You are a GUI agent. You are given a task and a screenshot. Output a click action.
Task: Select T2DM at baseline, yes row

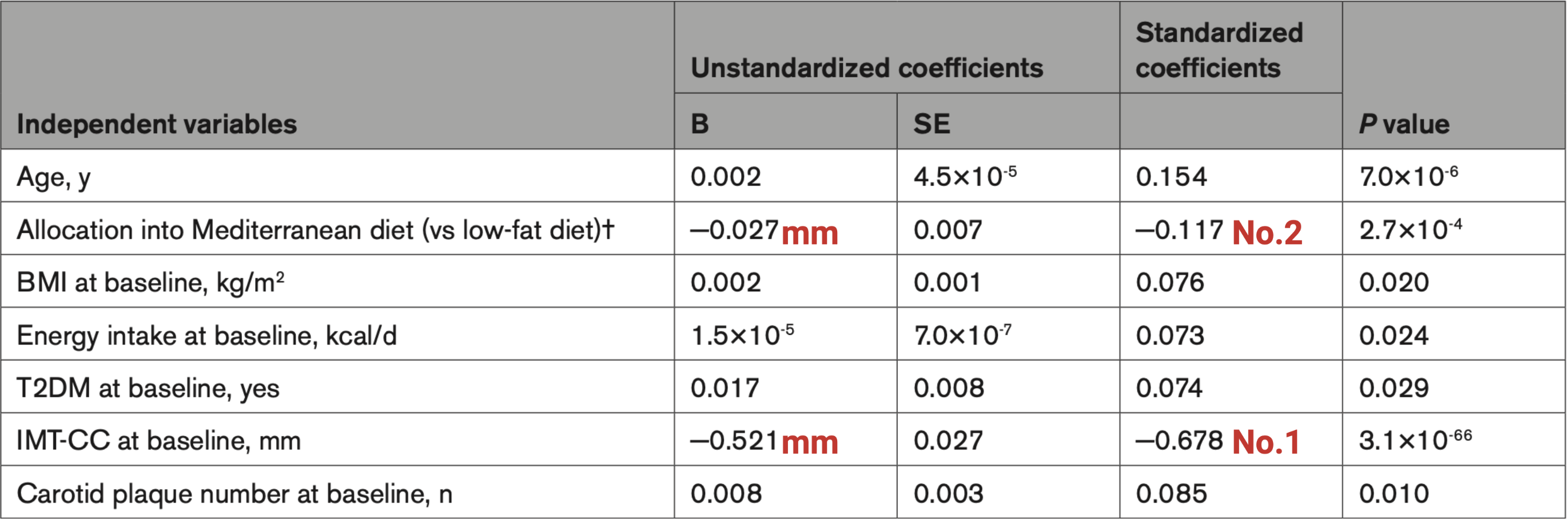784,388
